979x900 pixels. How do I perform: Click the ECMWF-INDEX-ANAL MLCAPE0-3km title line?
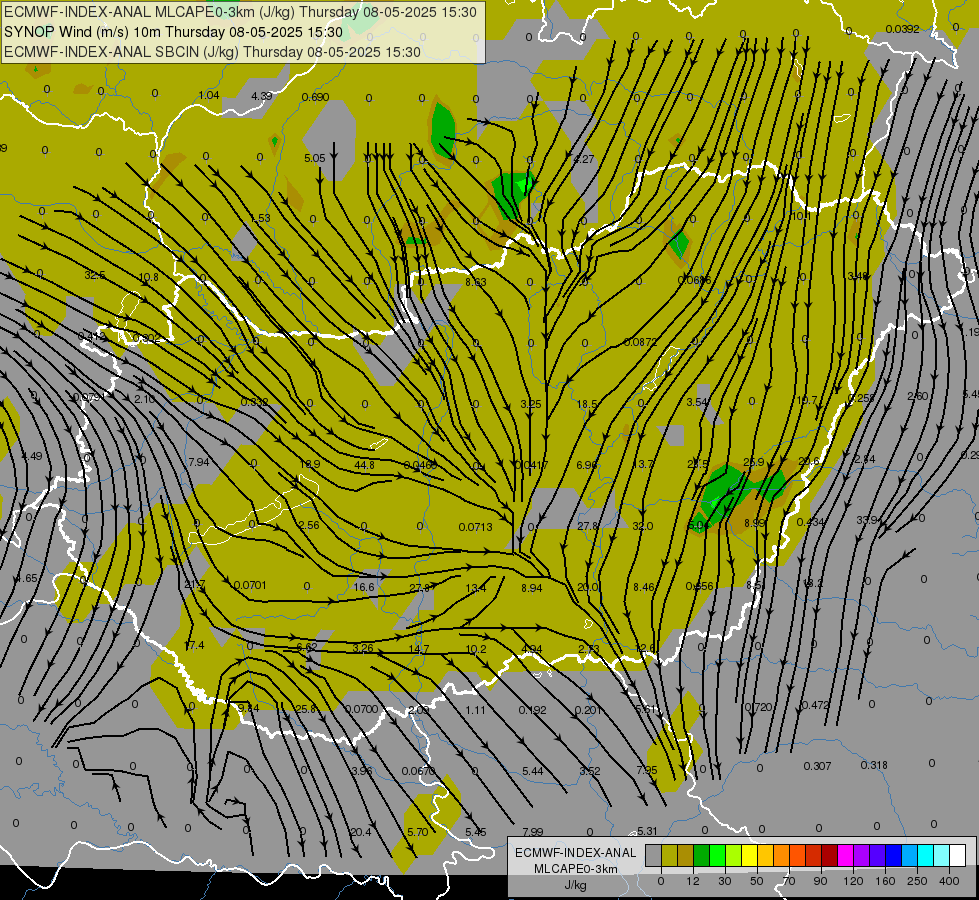click(240, 12)
